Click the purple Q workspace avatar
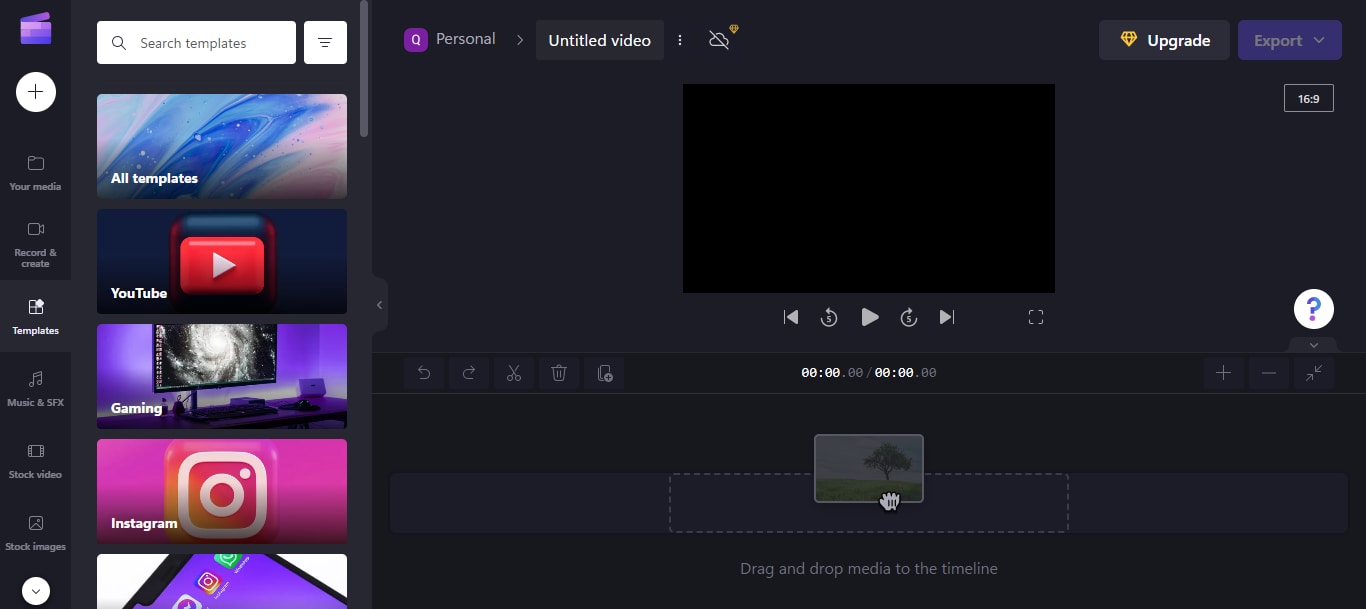1366x609 pixels. point(416,40)
